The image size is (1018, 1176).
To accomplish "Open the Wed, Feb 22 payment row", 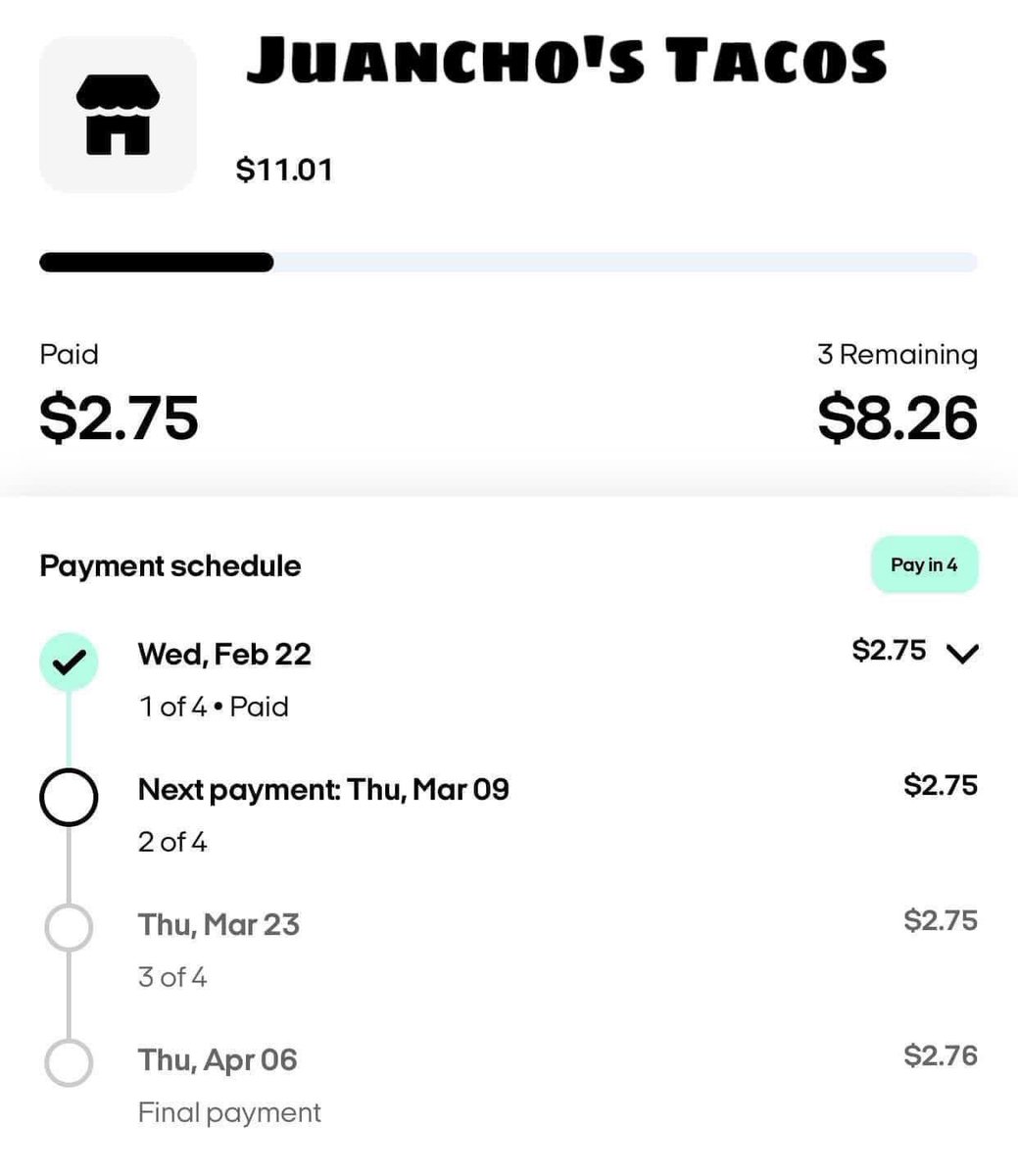I will coord(509,678).
